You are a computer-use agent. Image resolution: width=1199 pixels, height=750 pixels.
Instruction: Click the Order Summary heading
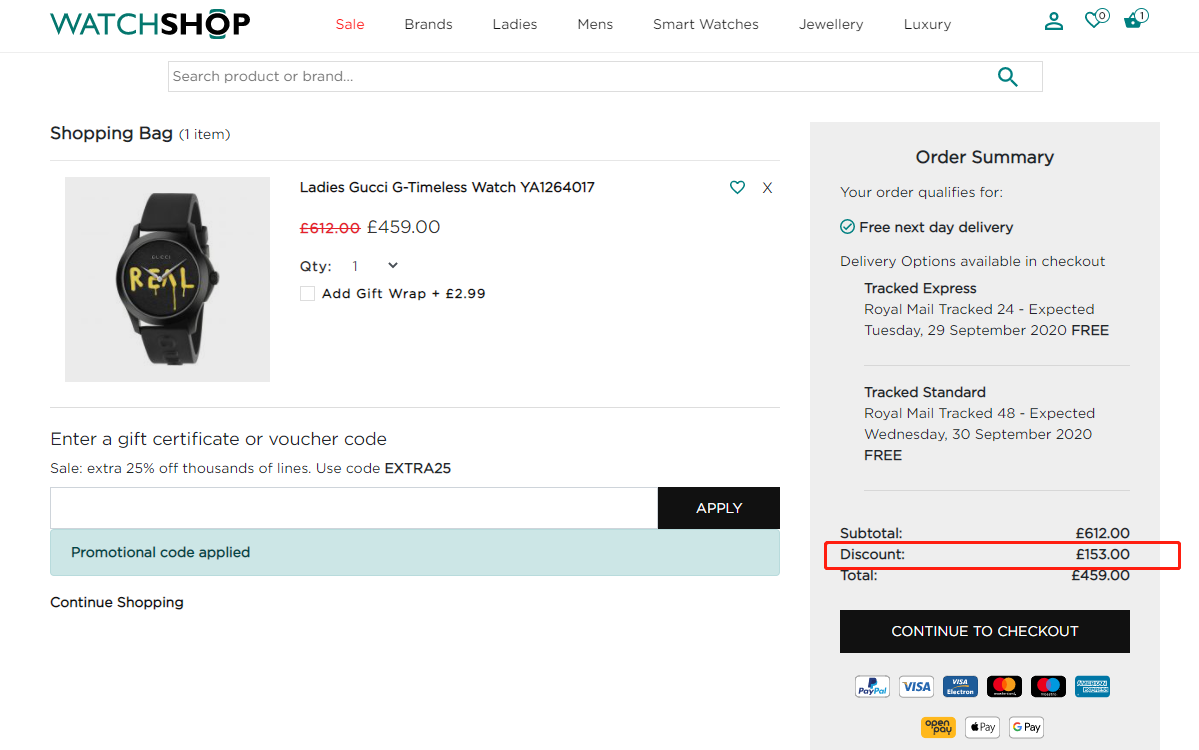(x=985, y=157)
